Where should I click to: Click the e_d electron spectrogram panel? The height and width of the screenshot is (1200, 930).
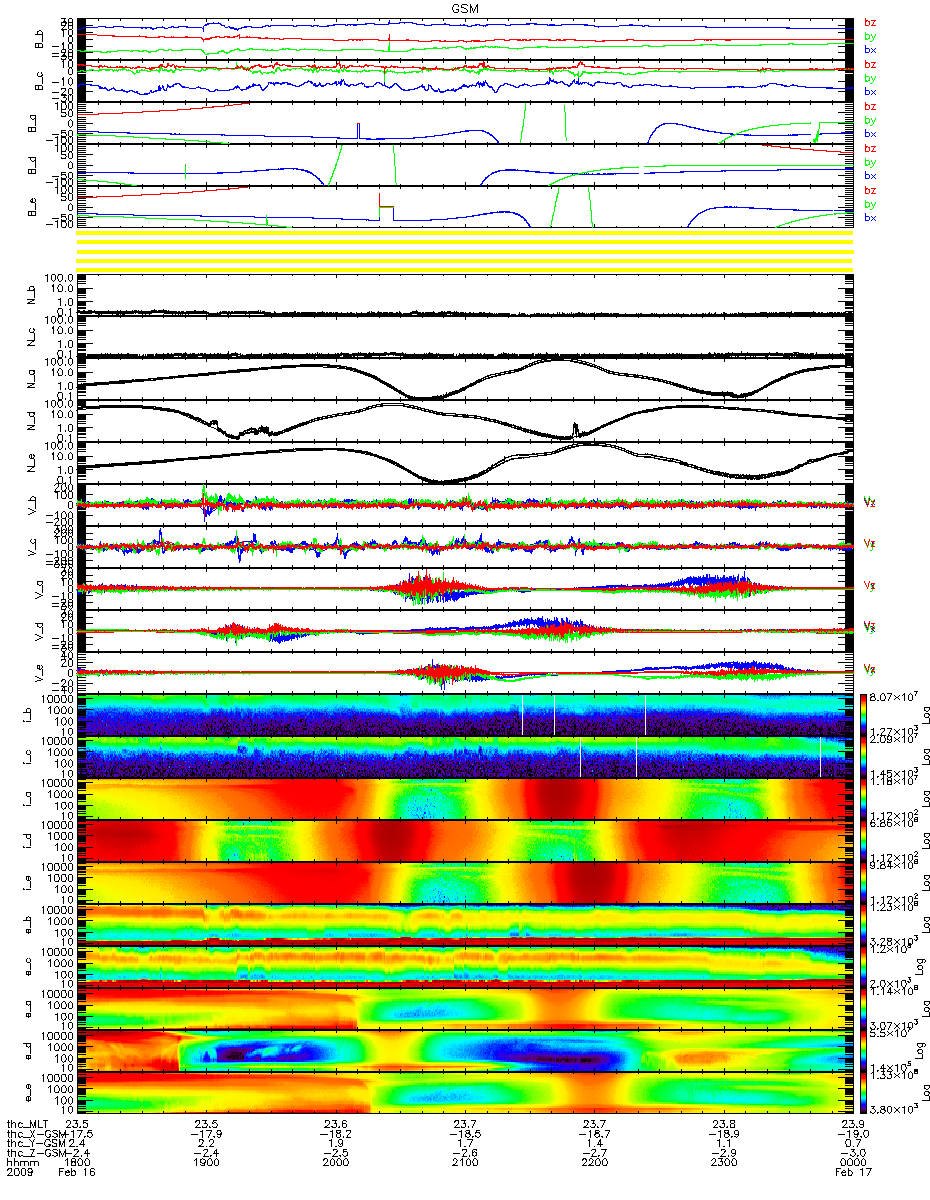(463, 1051)
